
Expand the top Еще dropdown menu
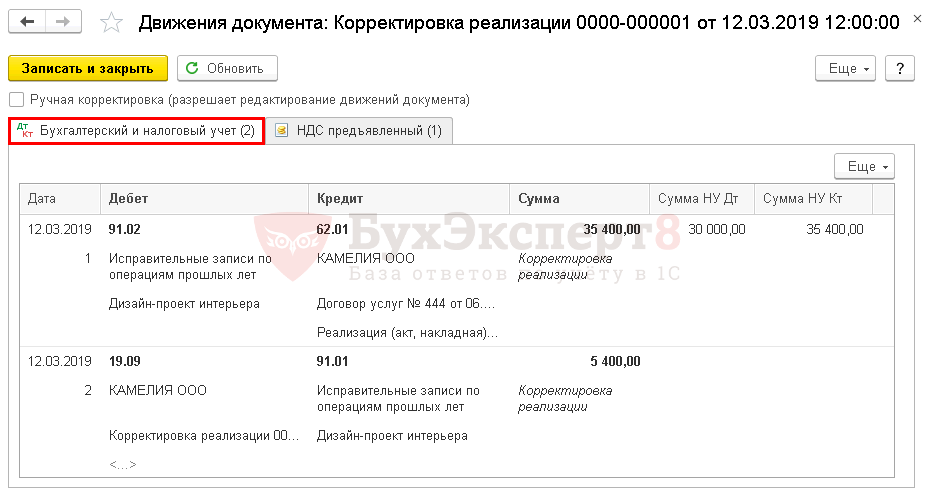[850, 68]
